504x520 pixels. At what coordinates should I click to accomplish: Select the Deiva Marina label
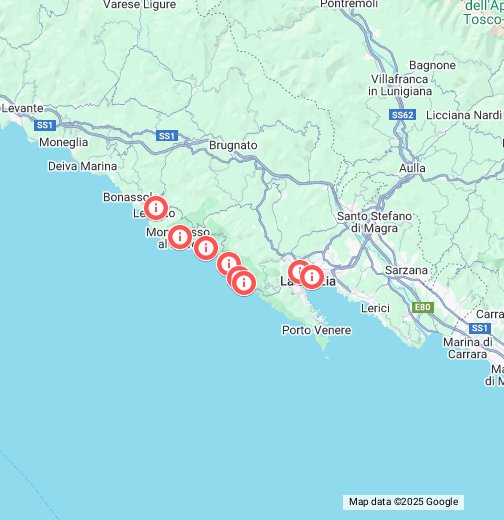(82, 166)
